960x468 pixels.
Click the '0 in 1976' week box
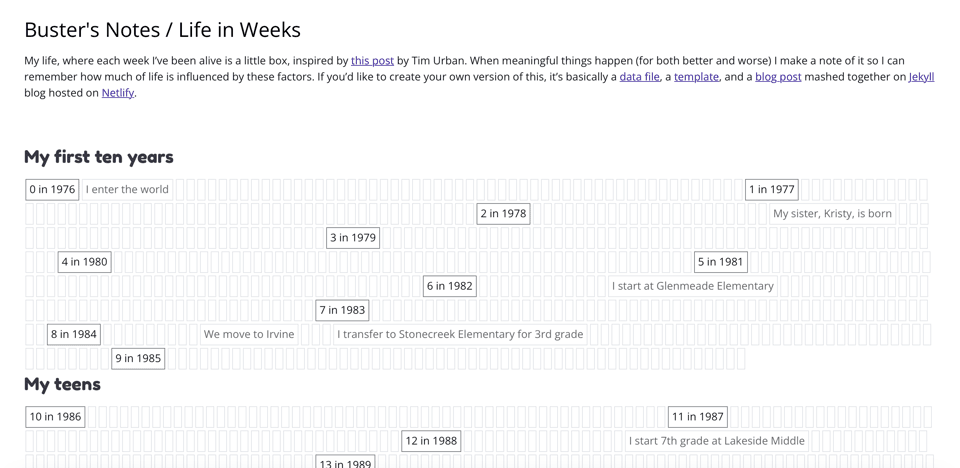click(52, 189)
